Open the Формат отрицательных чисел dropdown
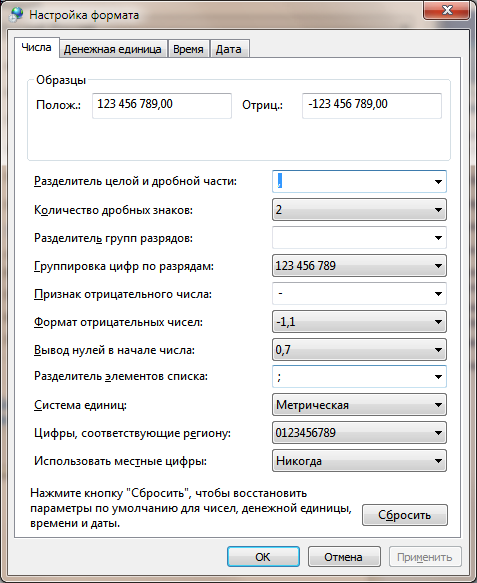The width and height of the screenshot is (477, 583). pyautogui.click(x=359, y=322)
